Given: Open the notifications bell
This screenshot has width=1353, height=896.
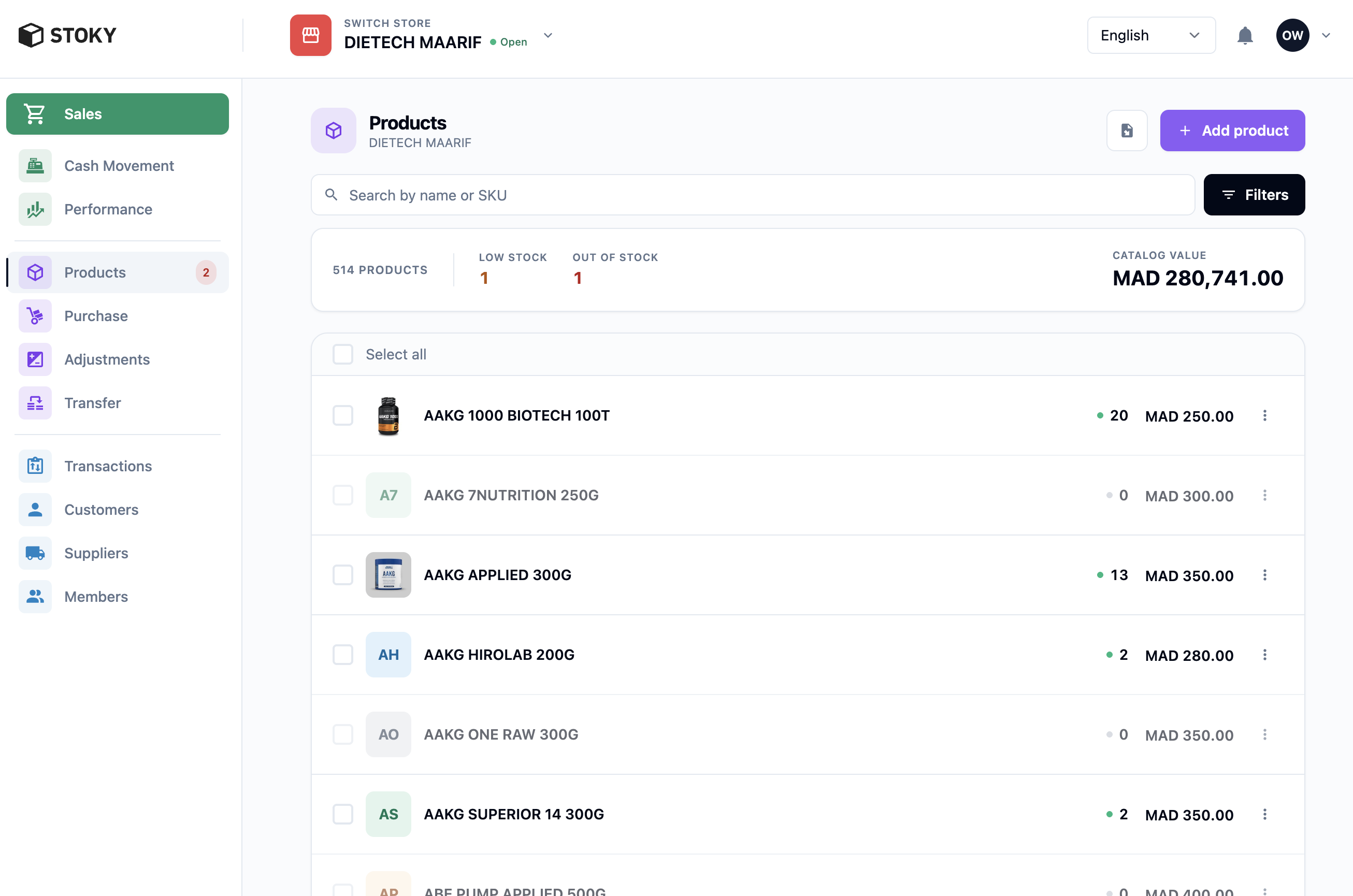Looking at the screenshot, I should [1244, 35].
